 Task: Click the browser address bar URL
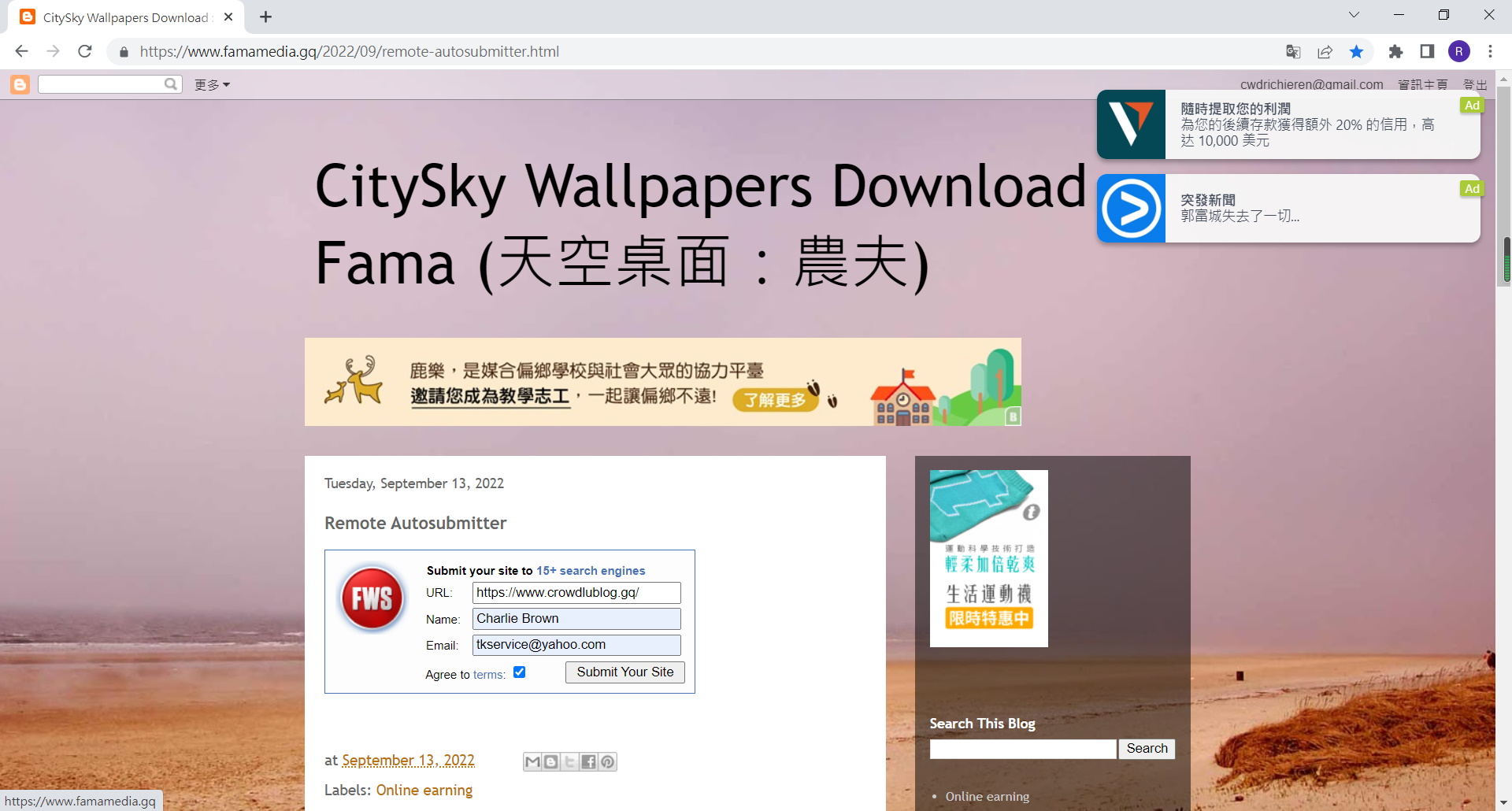coord(350,52)
